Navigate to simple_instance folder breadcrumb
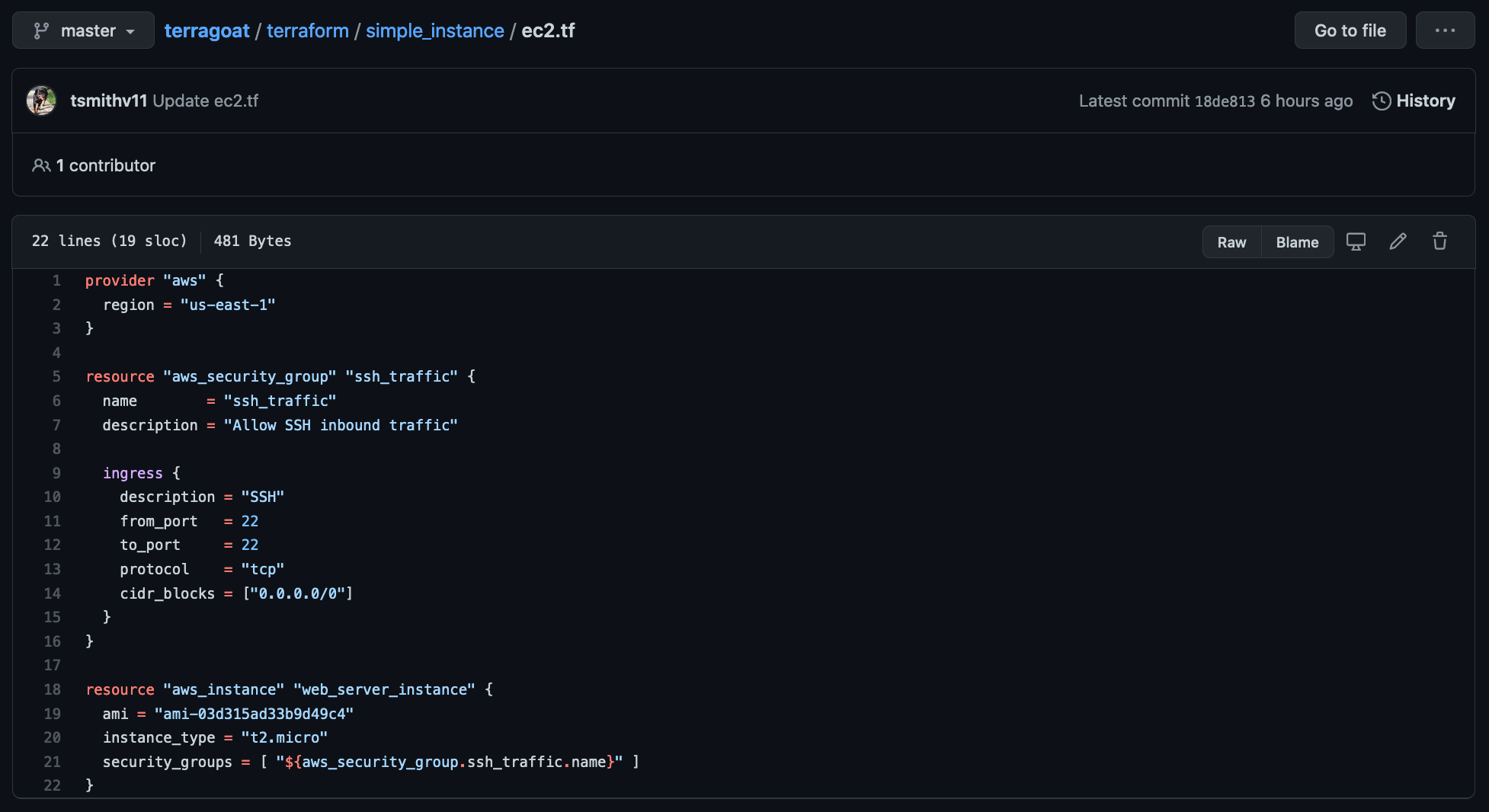Screen dimensions: 1489x812 pyautogui.click(x=435, y=30)
